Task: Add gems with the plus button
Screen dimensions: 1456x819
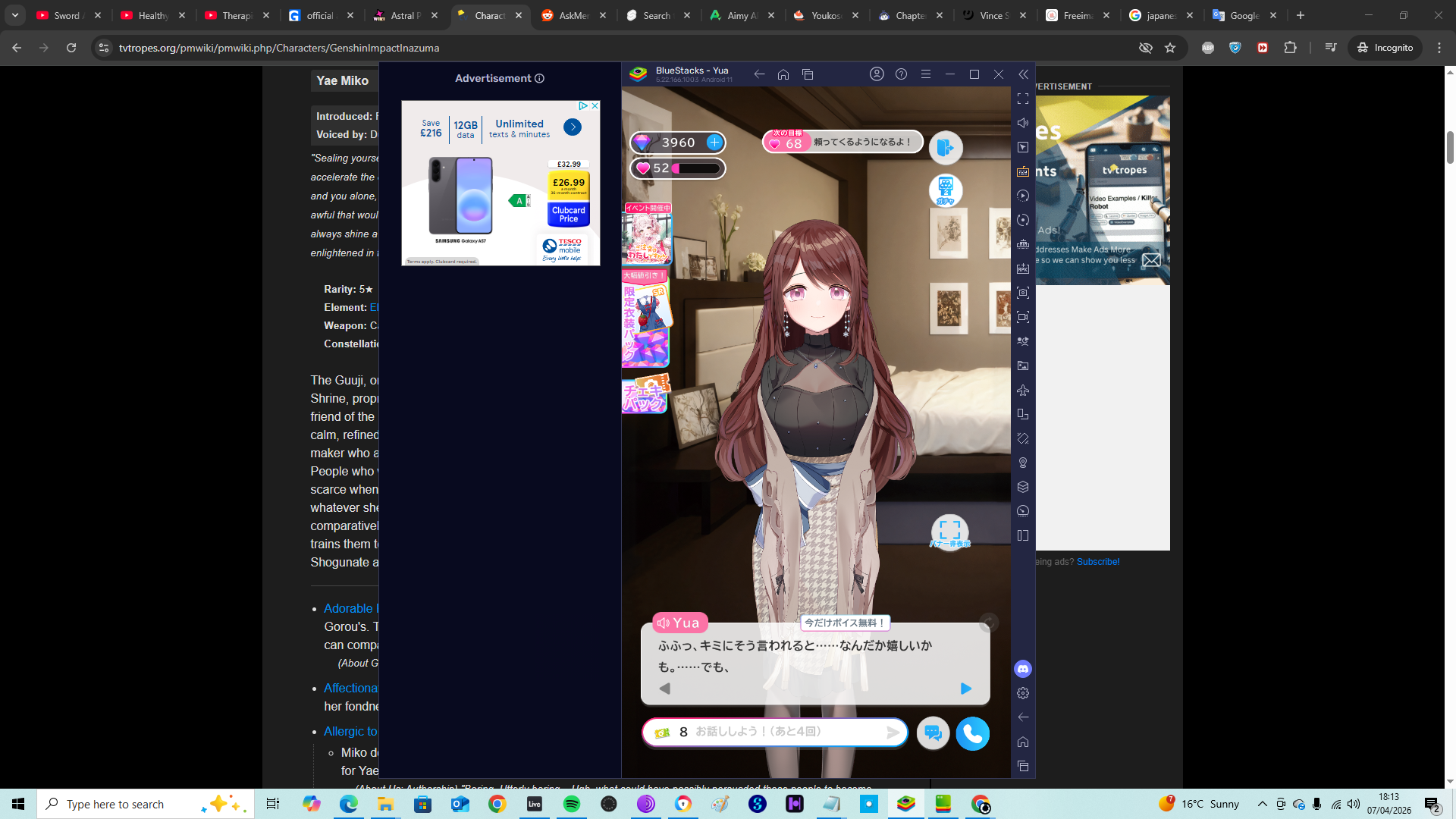Action: point(714,143)
